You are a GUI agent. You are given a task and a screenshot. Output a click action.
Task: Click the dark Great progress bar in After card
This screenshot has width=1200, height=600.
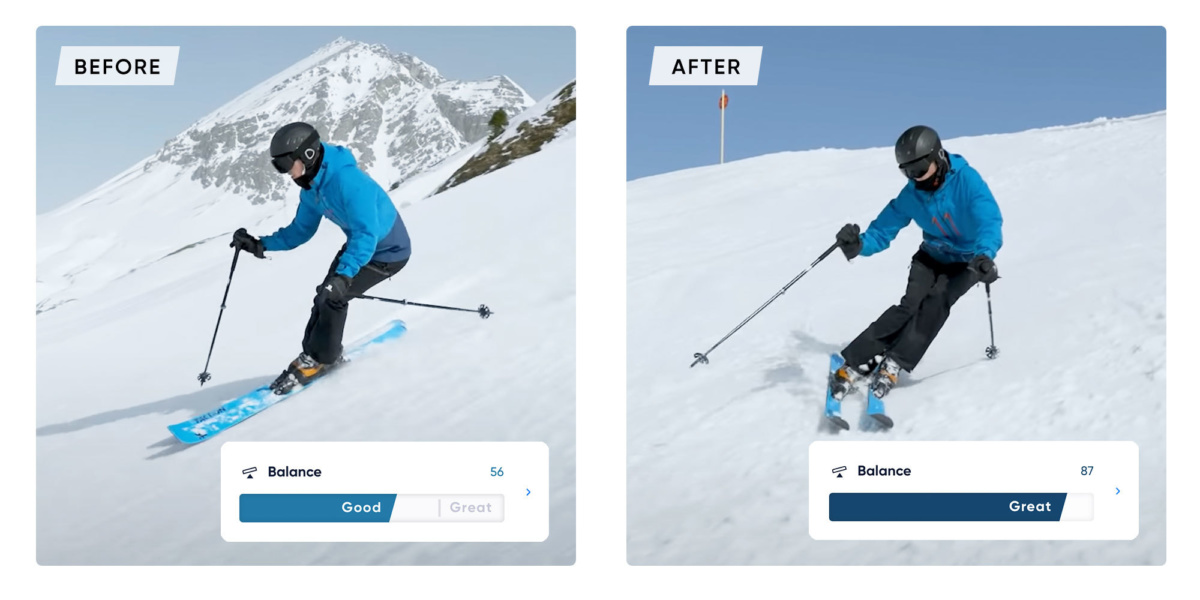[948, 507]
